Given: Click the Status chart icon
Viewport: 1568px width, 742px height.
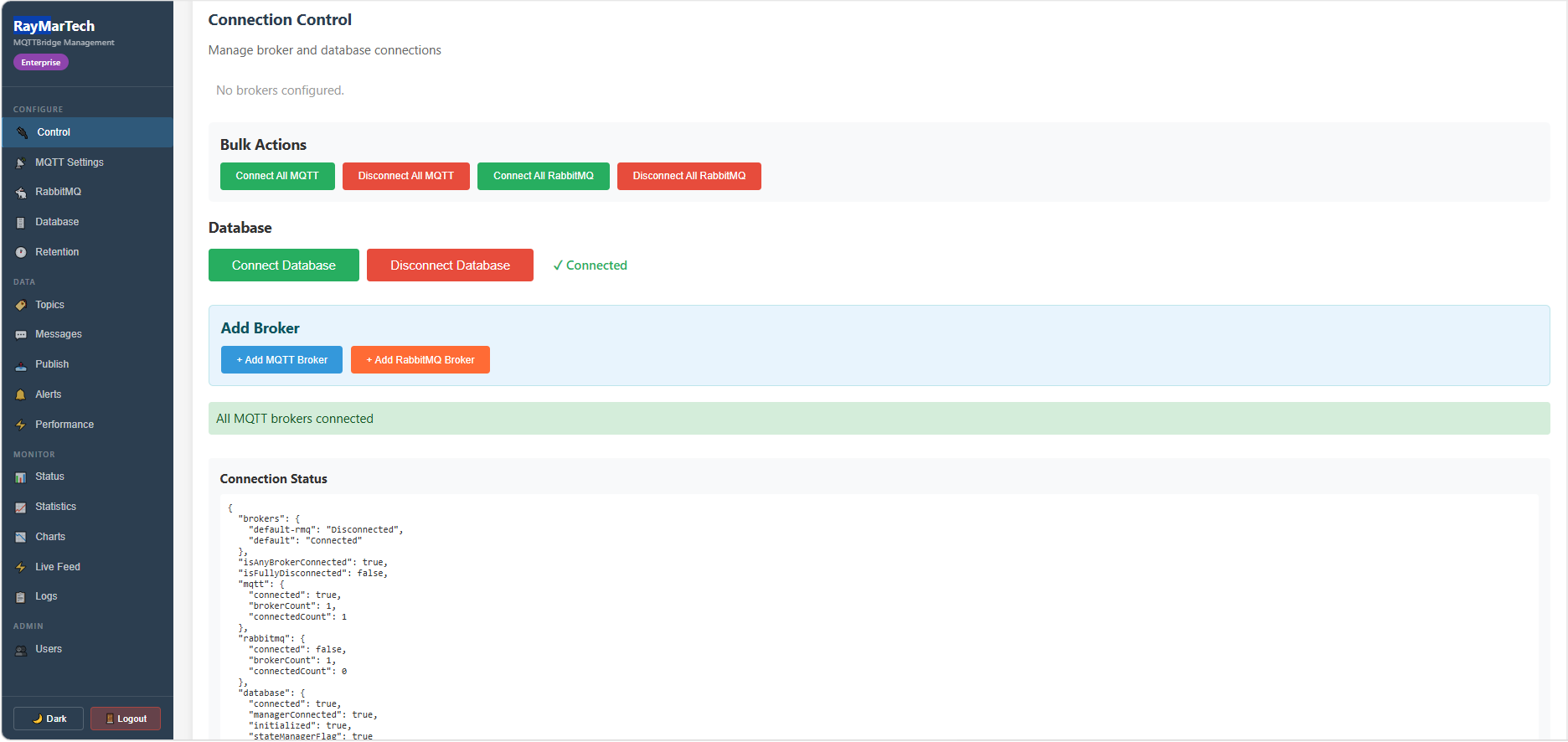Looking at the screenshot, I should tap(21, 477).
